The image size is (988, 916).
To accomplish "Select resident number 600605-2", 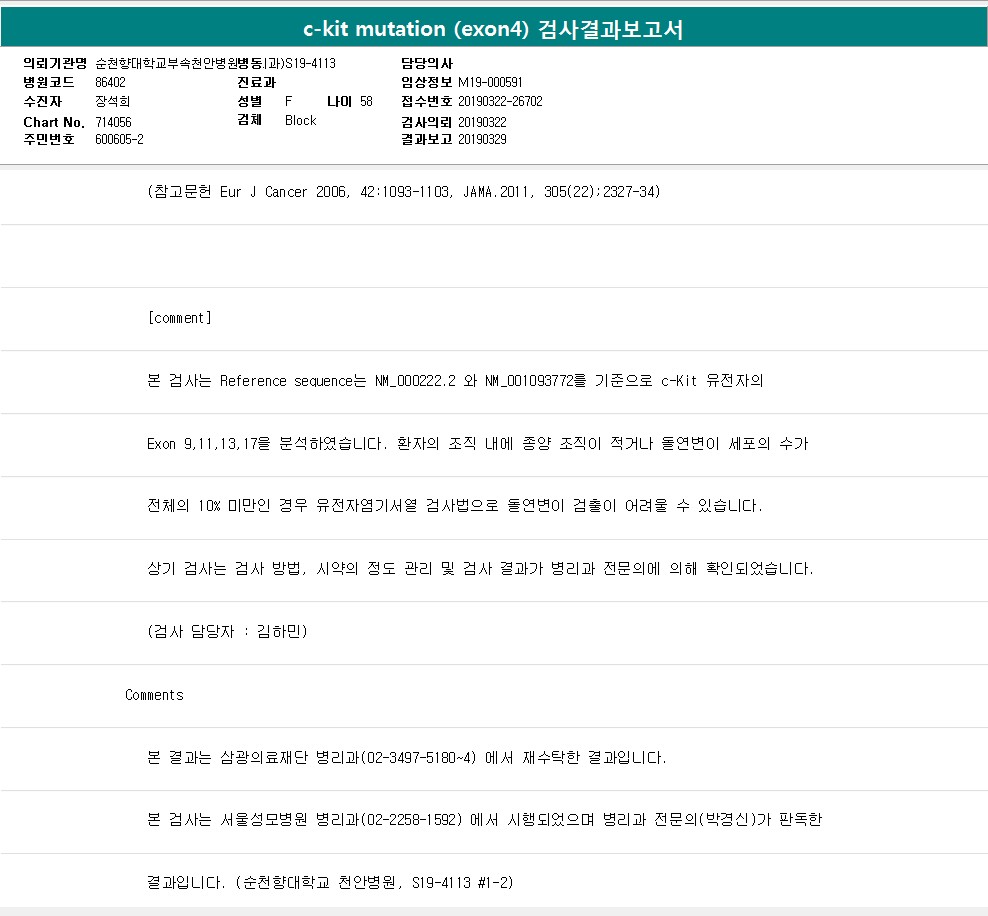I will point(119,139).
